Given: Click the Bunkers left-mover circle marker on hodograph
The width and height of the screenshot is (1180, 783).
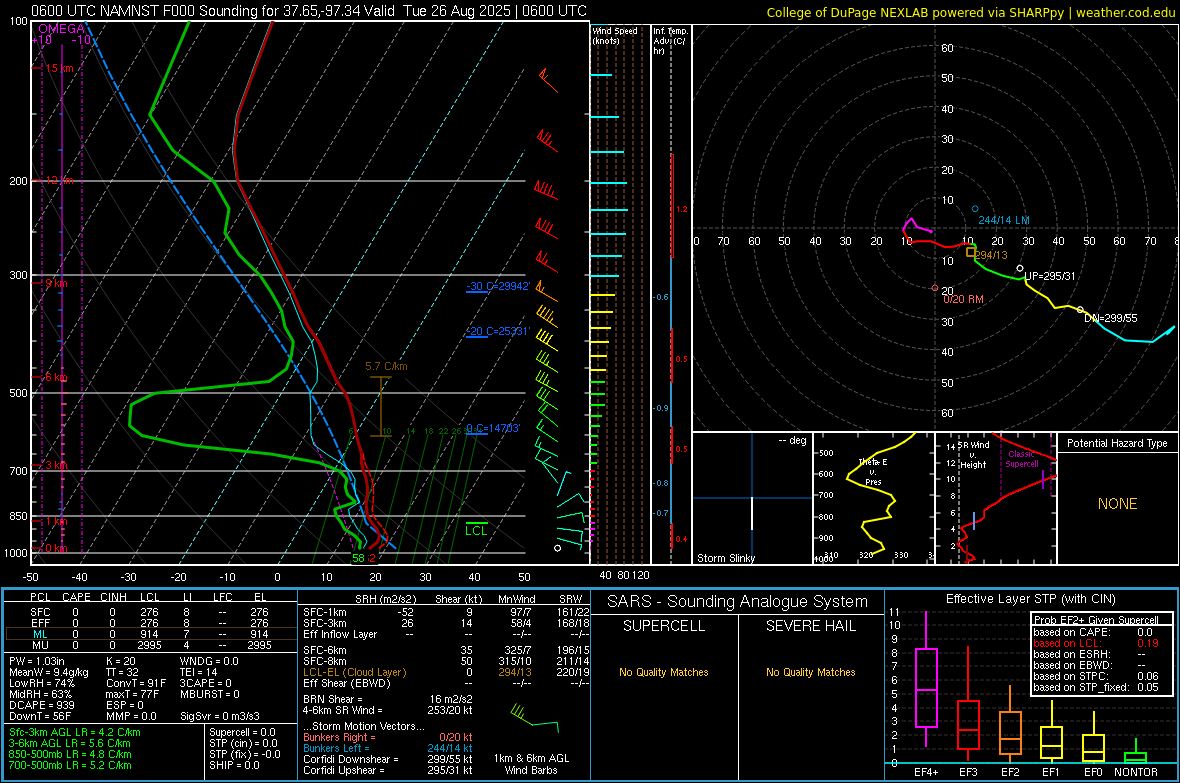Looking at the screenshot, I should [x=975, y=209].
